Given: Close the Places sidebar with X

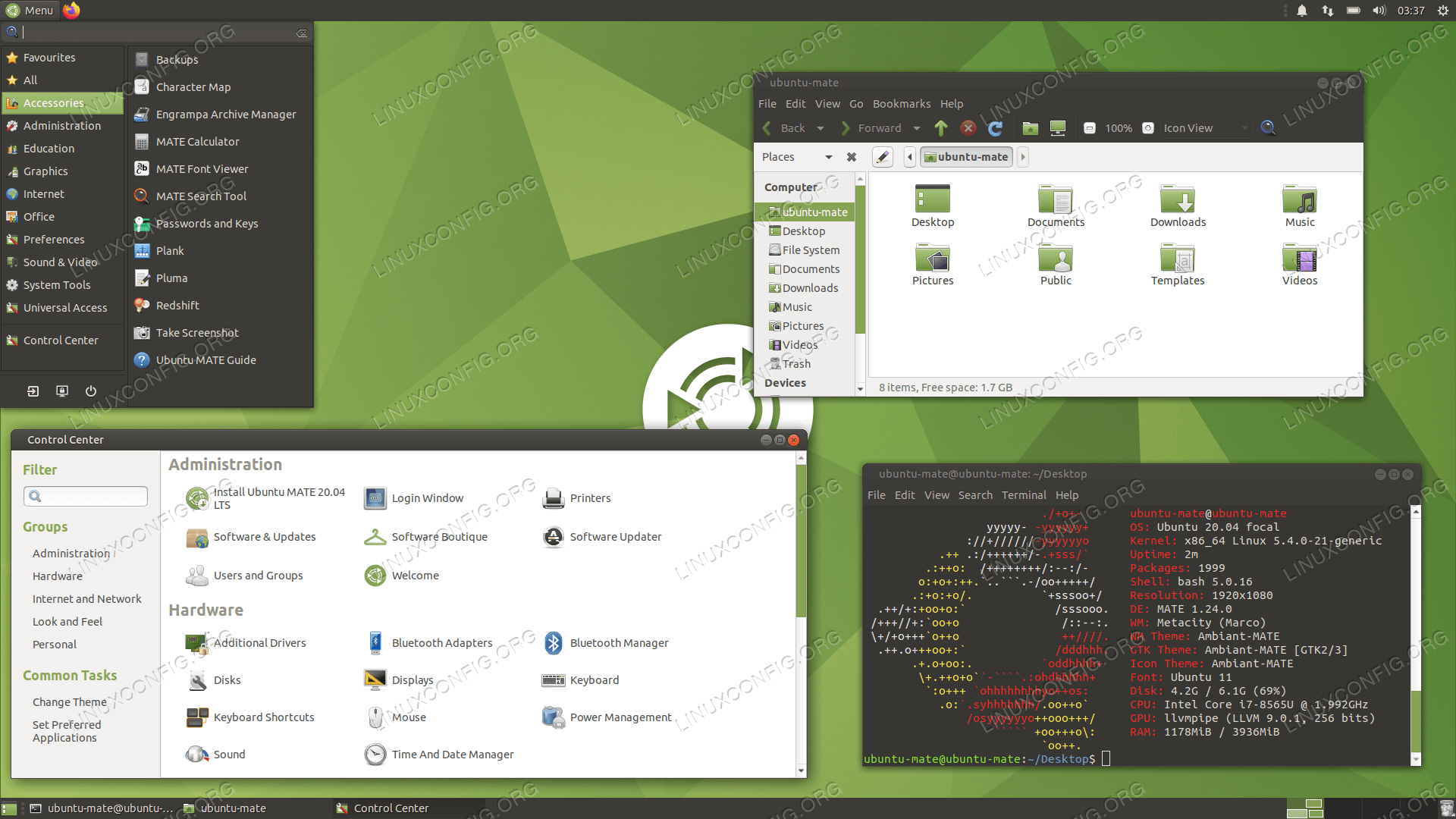Looking at the screenshot, I should pos(852,157).
